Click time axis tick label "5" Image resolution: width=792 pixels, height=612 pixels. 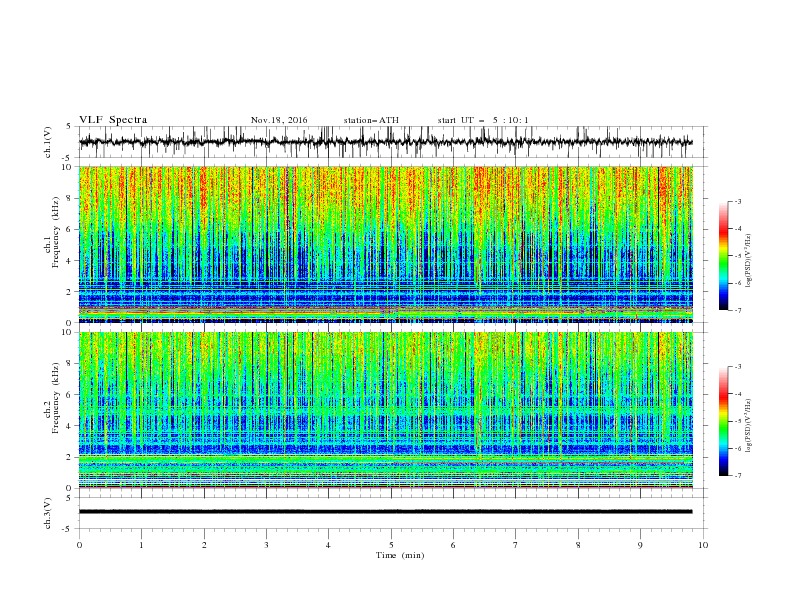(391, 545)
